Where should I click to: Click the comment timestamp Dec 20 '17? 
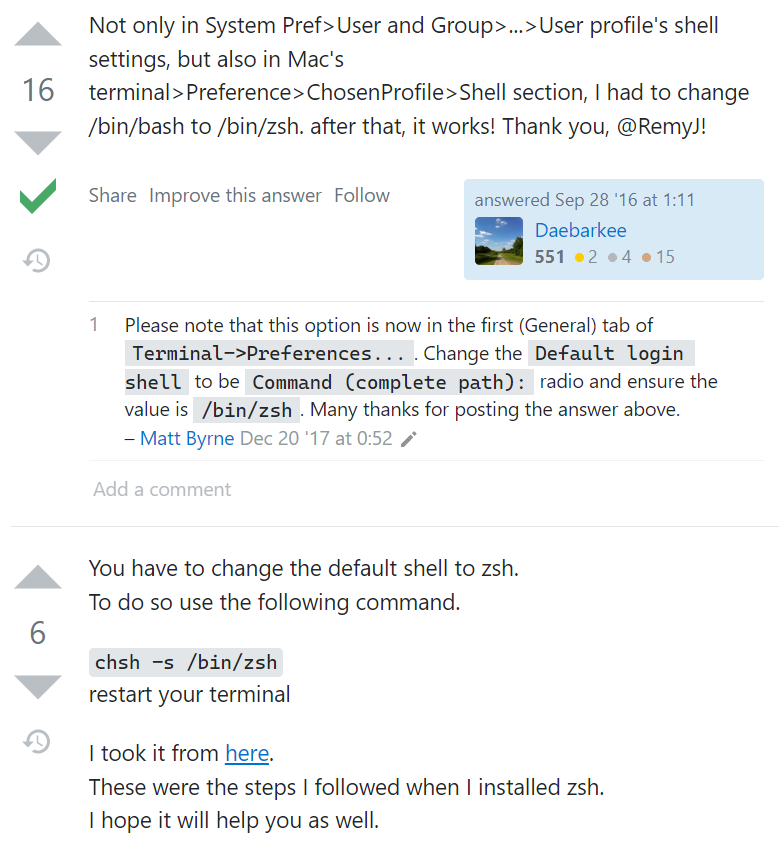click(x=316, y=439)
